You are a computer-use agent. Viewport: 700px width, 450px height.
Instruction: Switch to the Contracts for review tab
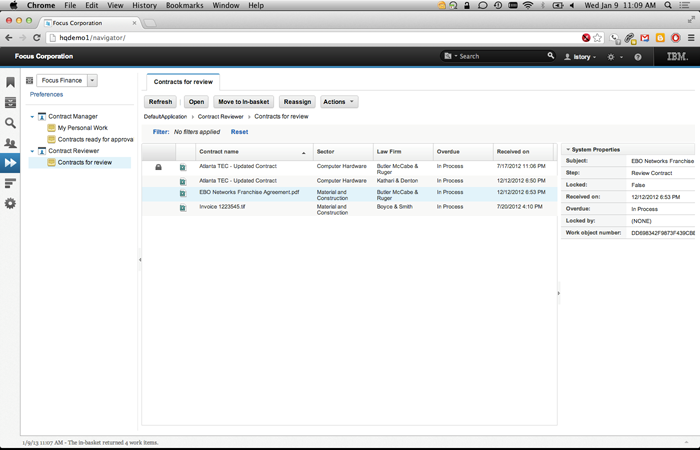pos(183,81)
